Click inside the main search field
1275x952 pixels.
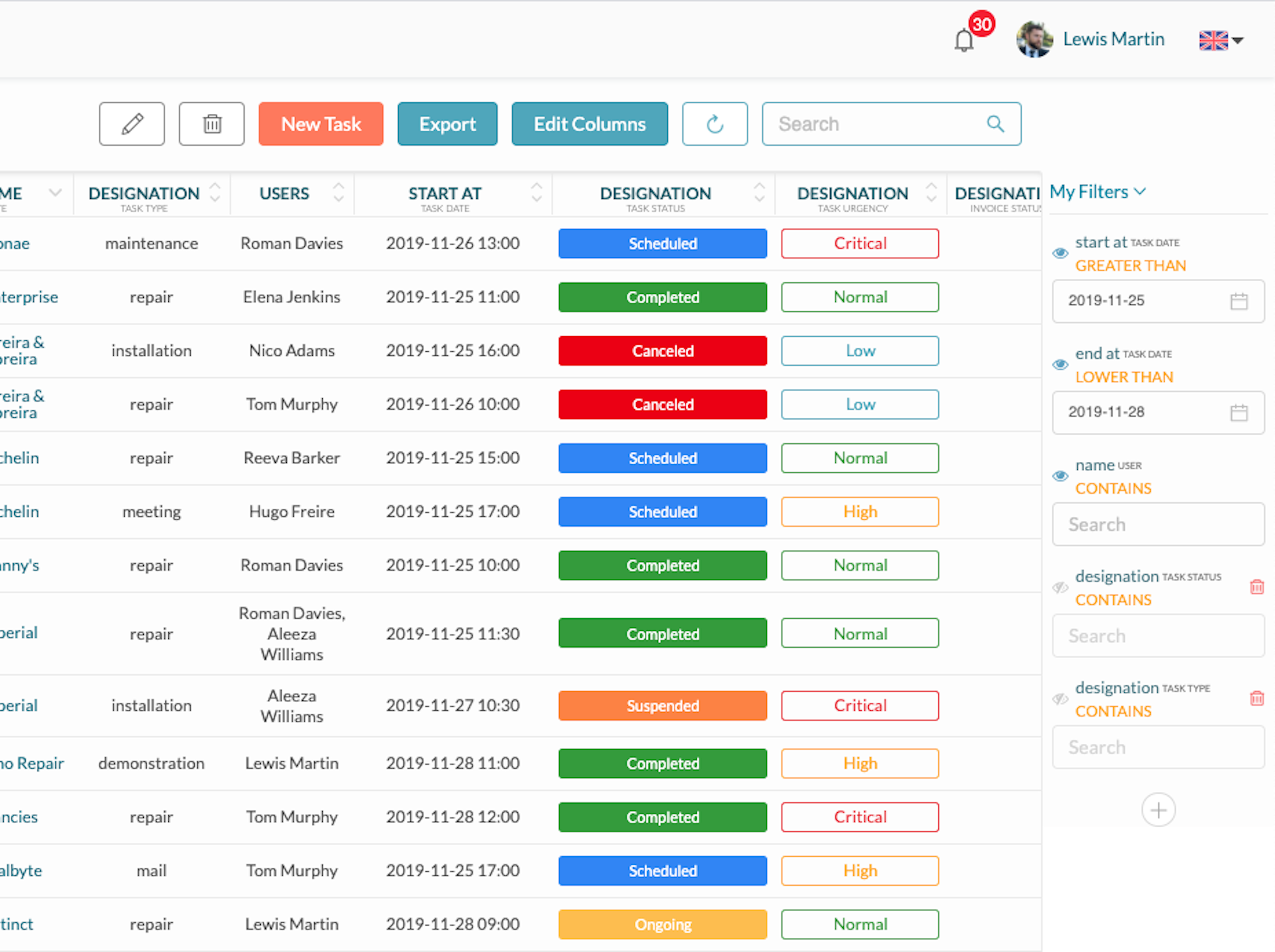876,123
